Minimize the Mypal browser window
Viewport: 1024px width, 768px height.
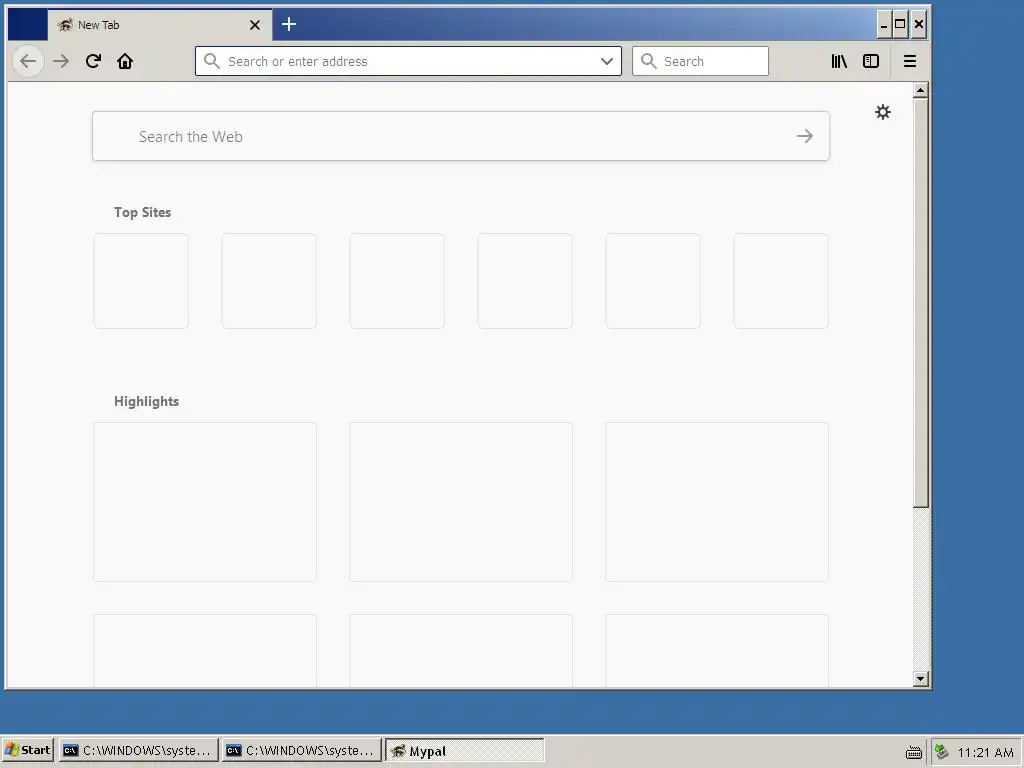tap(884, 25)
